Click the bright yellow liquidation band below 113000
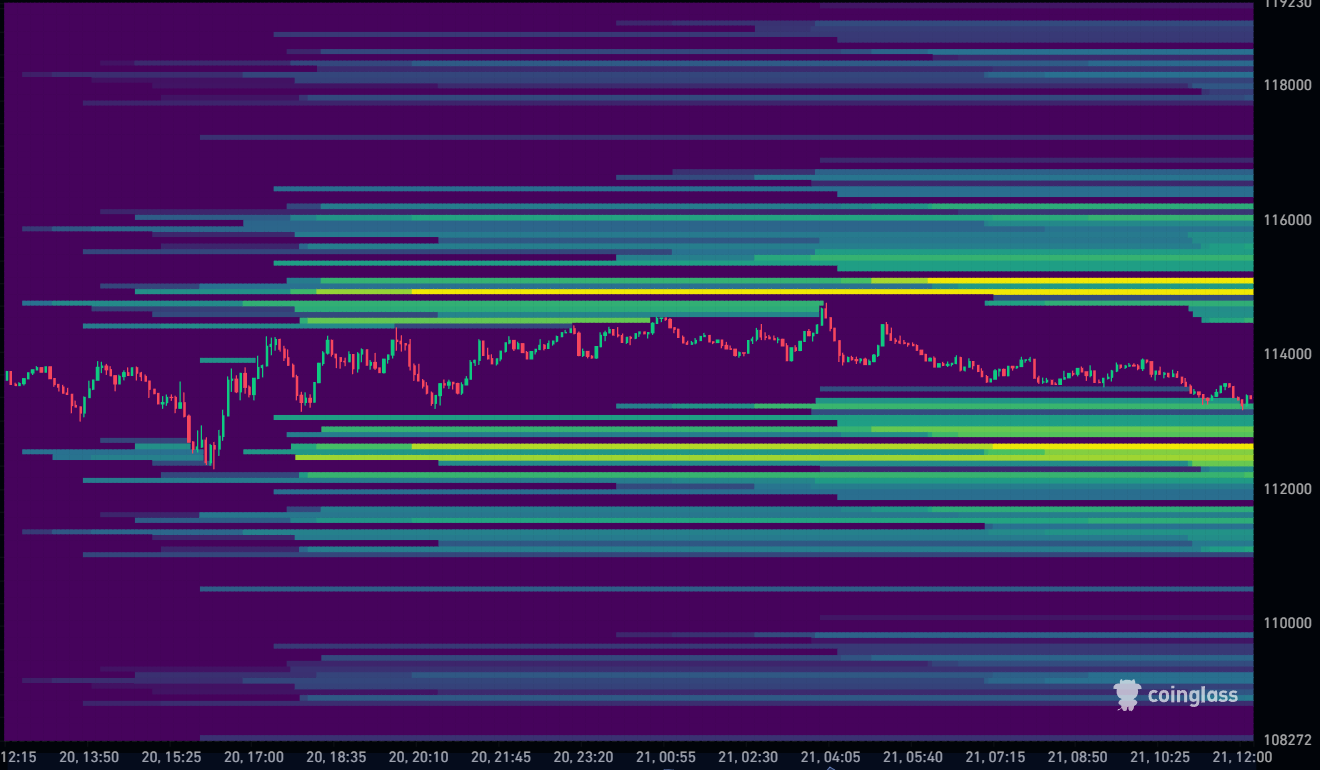The image size is (1320, 770). tap(832, 446)
